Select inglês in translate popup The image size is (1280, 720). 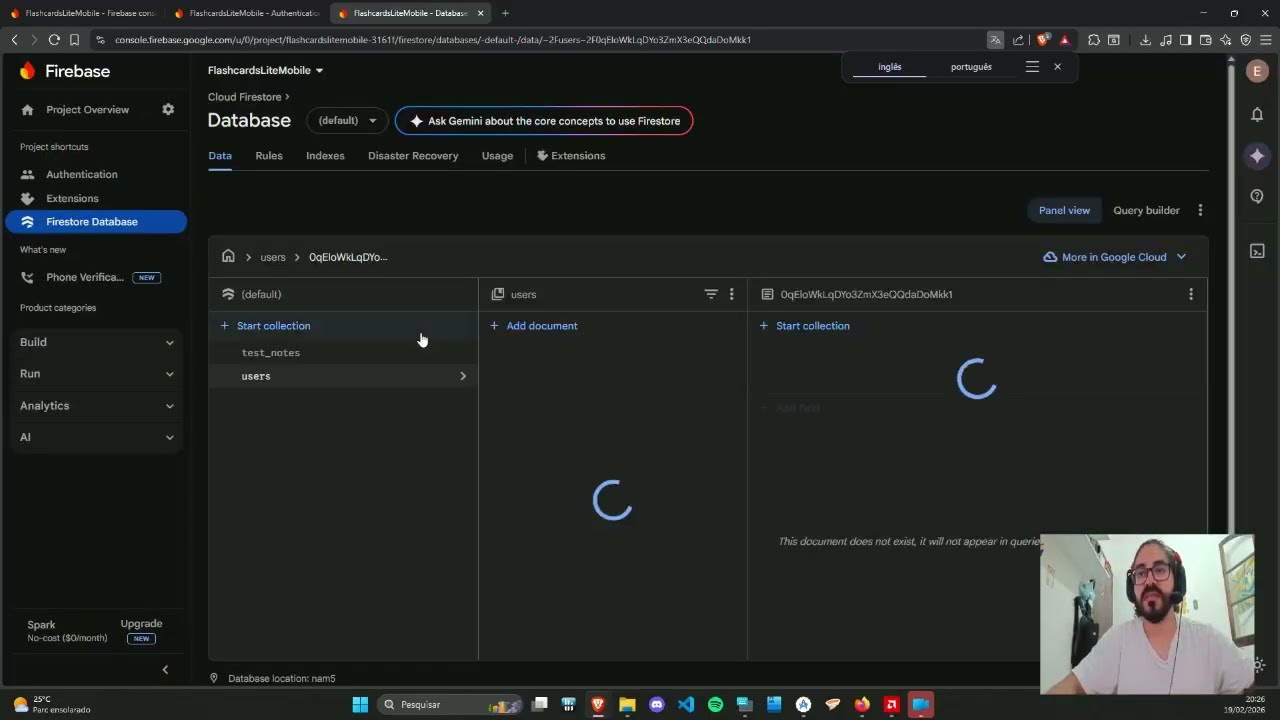point(890,67)
